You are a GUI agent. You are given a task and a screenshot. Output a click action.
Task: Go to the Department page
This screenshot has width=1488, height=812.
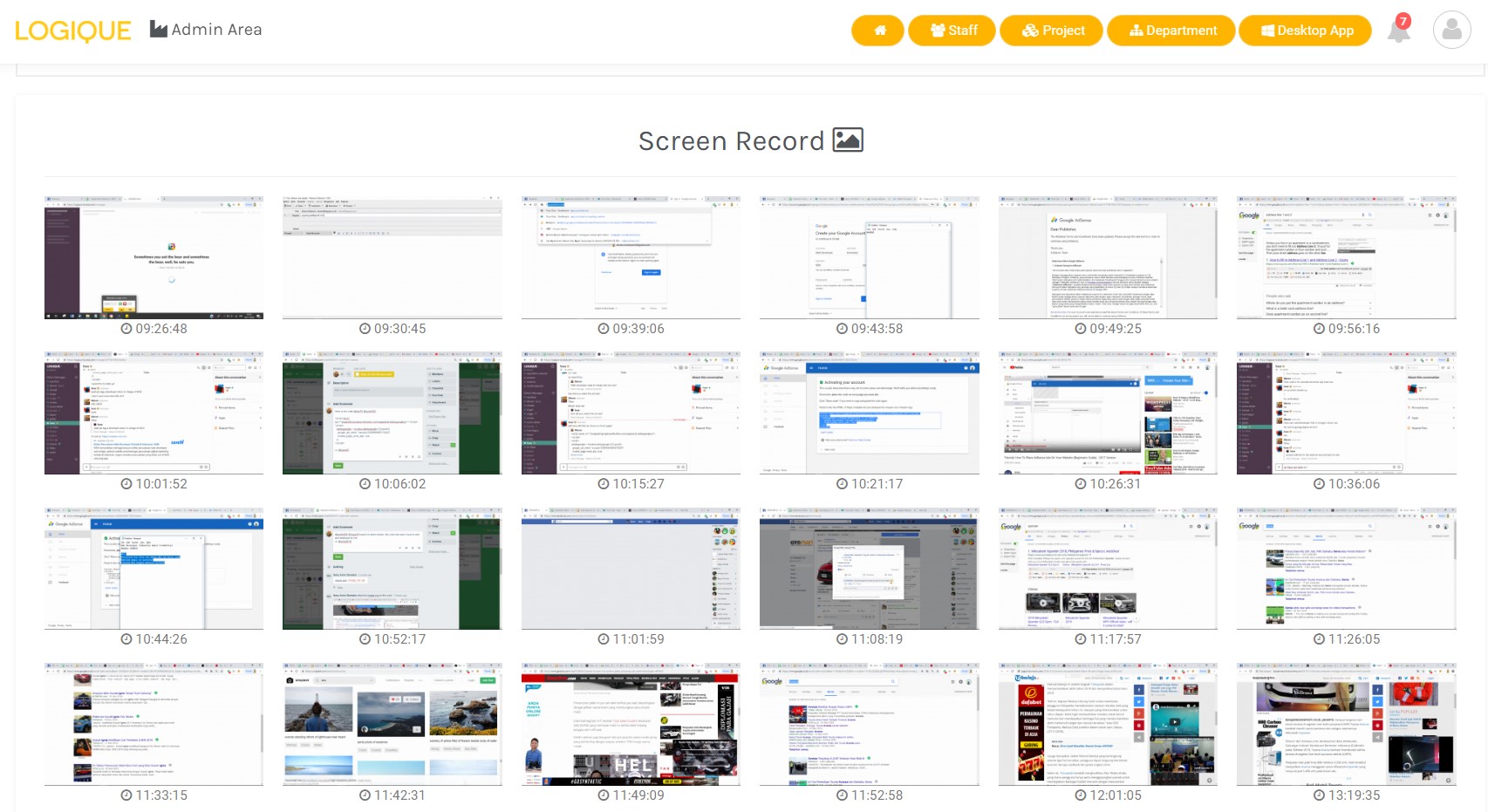1171,31
